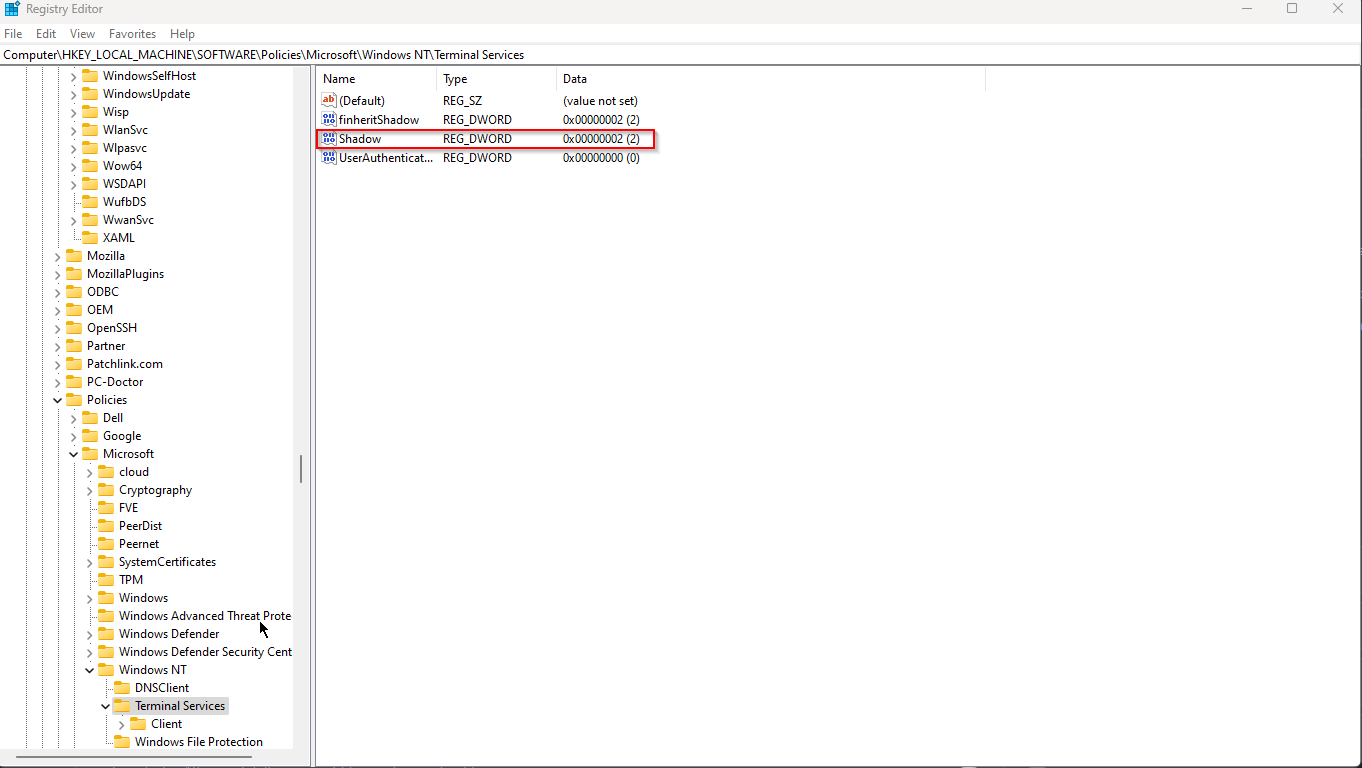
Task: Click the OpenSSH folder icon
Action: pyautogui.click(x=74, y=328)
